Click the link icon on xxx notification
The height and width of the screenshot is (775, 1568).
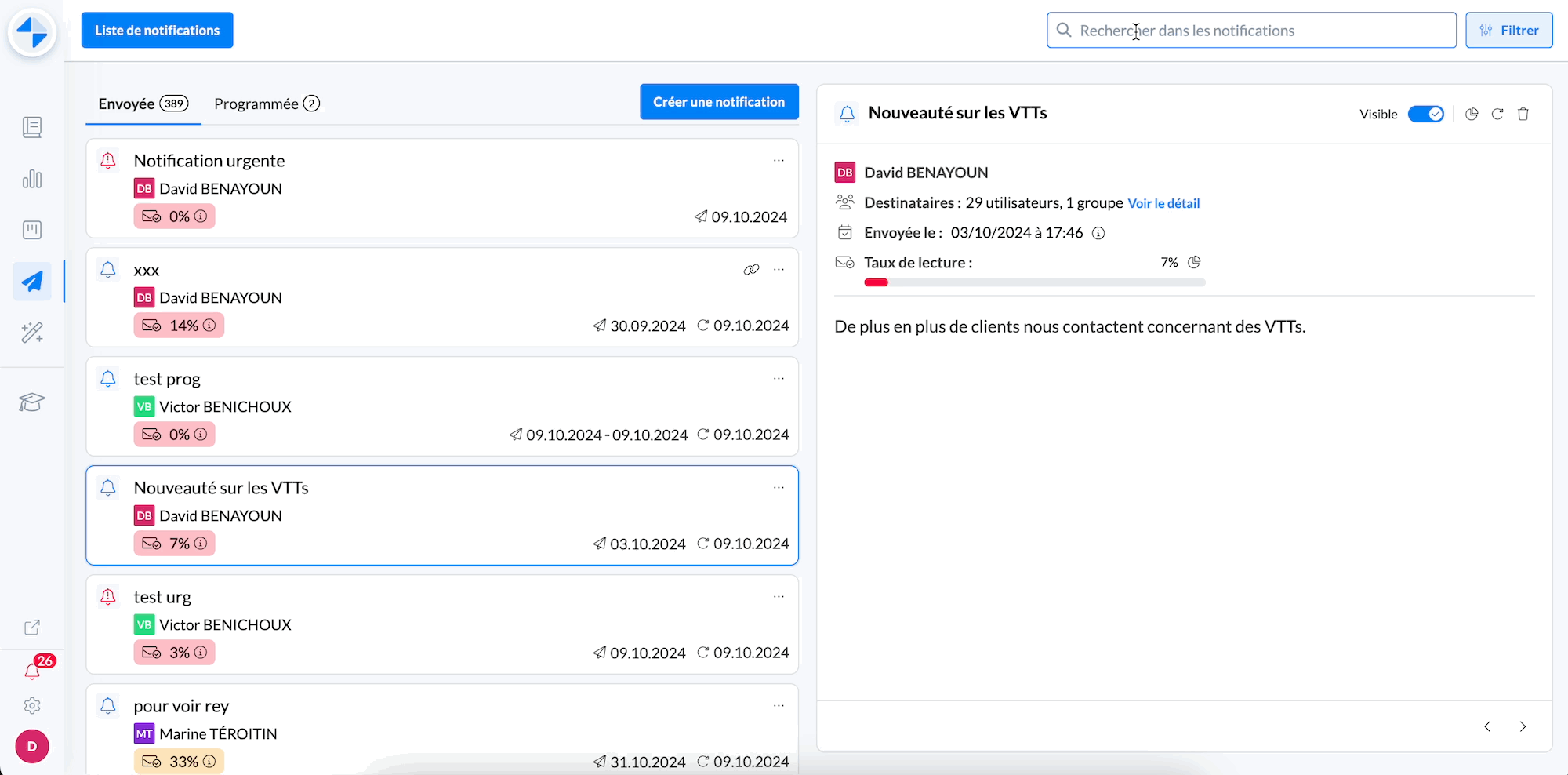click(x=751, y=270)
